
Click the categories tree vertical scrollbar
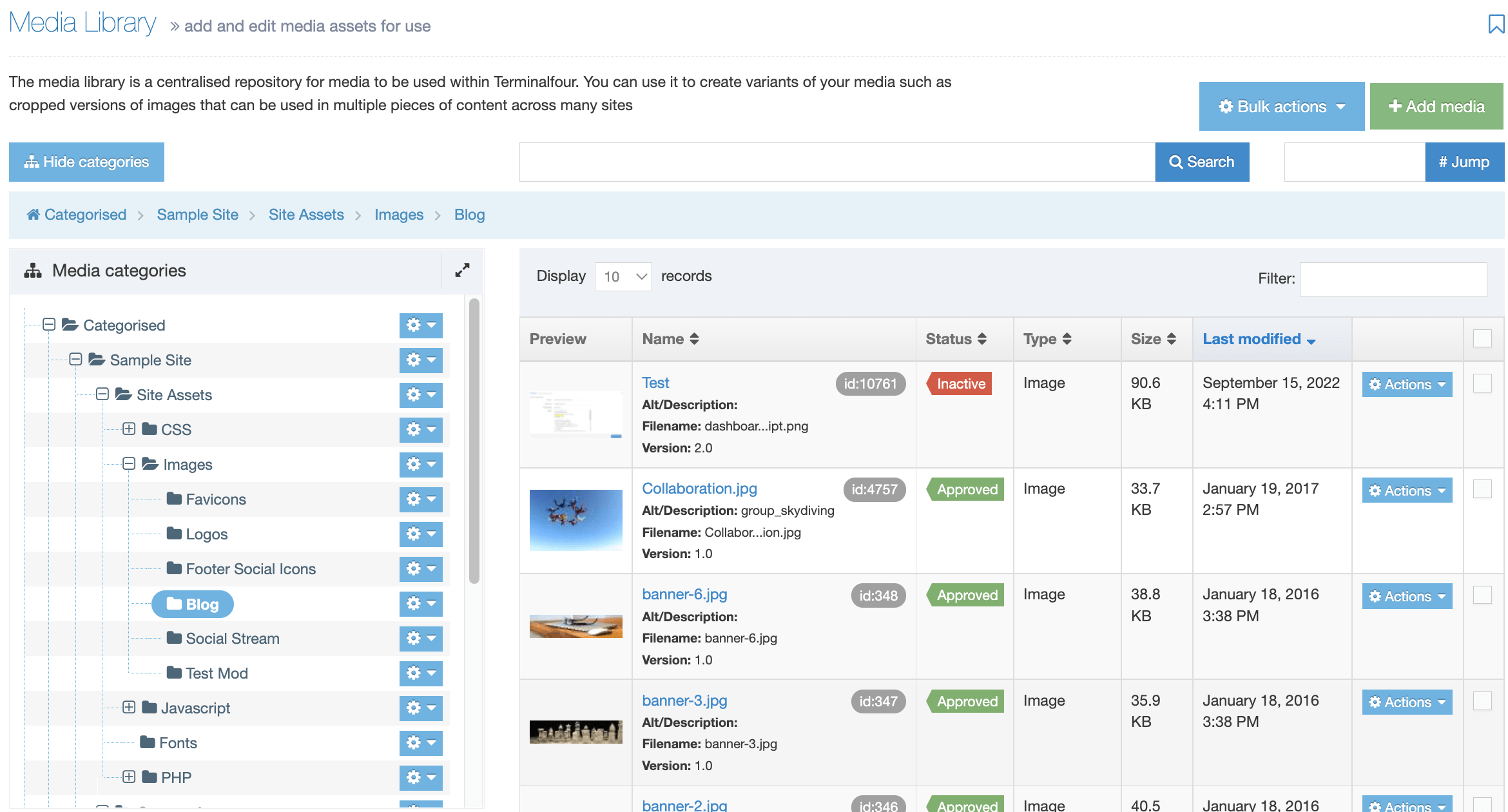[474, 441]
